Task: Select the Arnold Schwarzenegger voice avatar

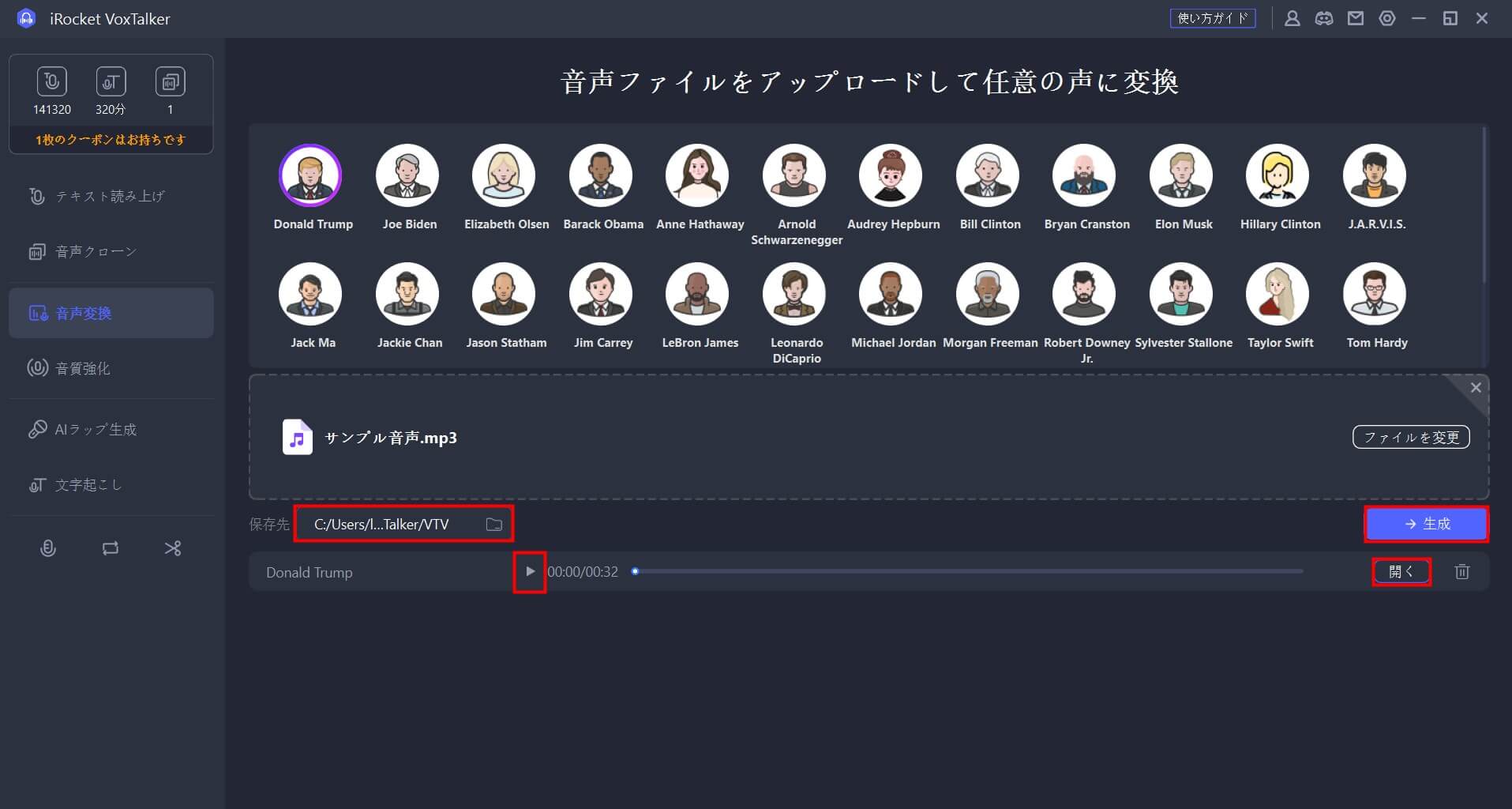Action: tap(794, 175)
